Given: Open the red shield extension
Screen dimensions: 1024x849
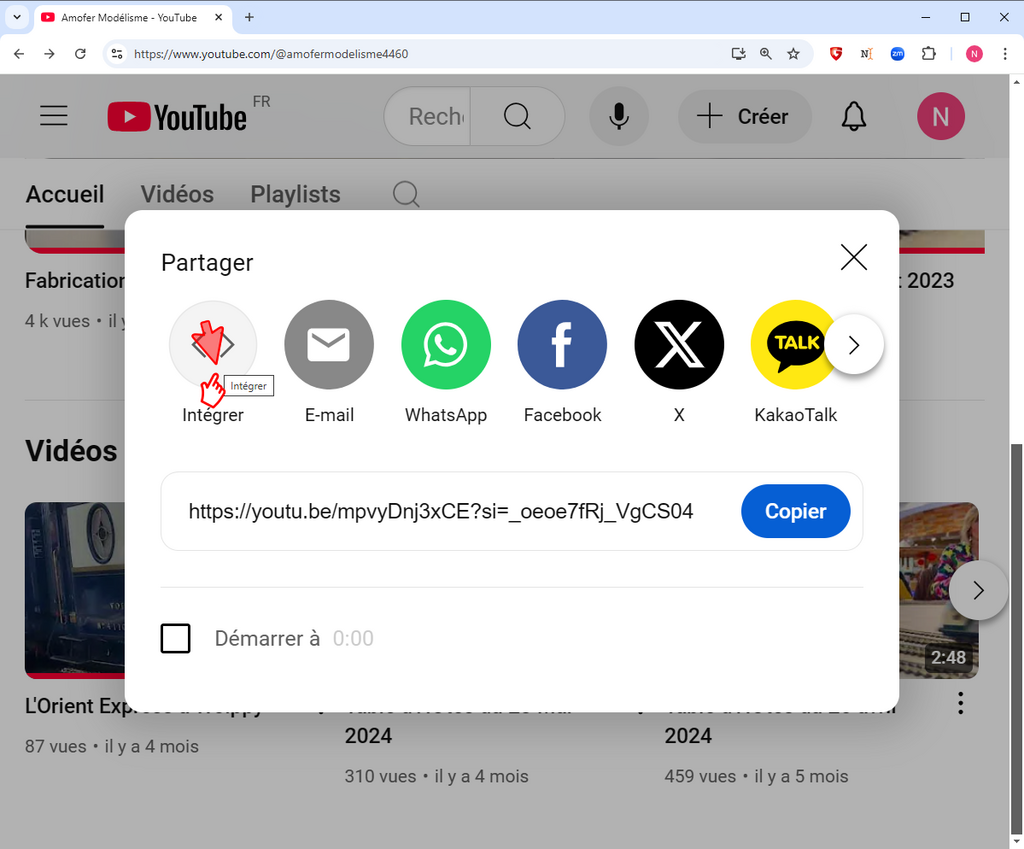Looking at the screenshot, I should pyautogui.click(x=836, y=54).
